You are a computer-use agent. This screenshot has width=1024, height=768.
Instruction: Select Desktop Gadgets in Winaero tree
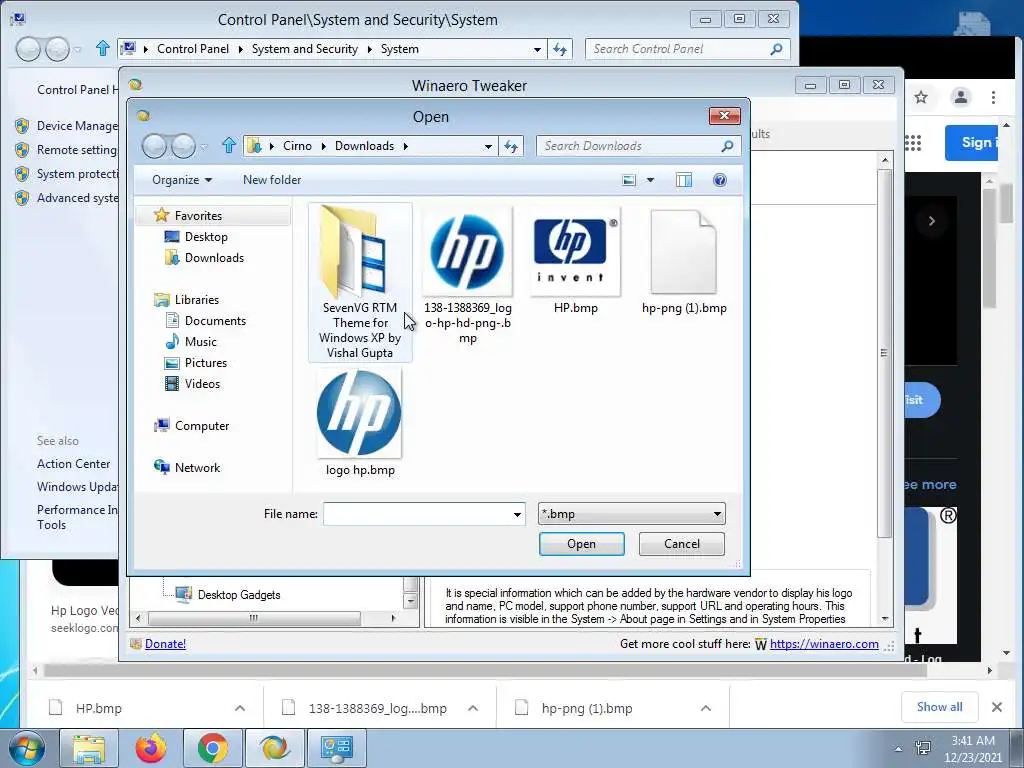239,595
